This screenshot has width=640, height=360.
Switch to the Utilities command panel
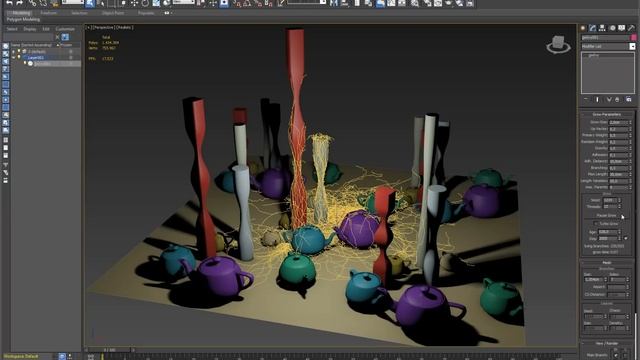631,28
